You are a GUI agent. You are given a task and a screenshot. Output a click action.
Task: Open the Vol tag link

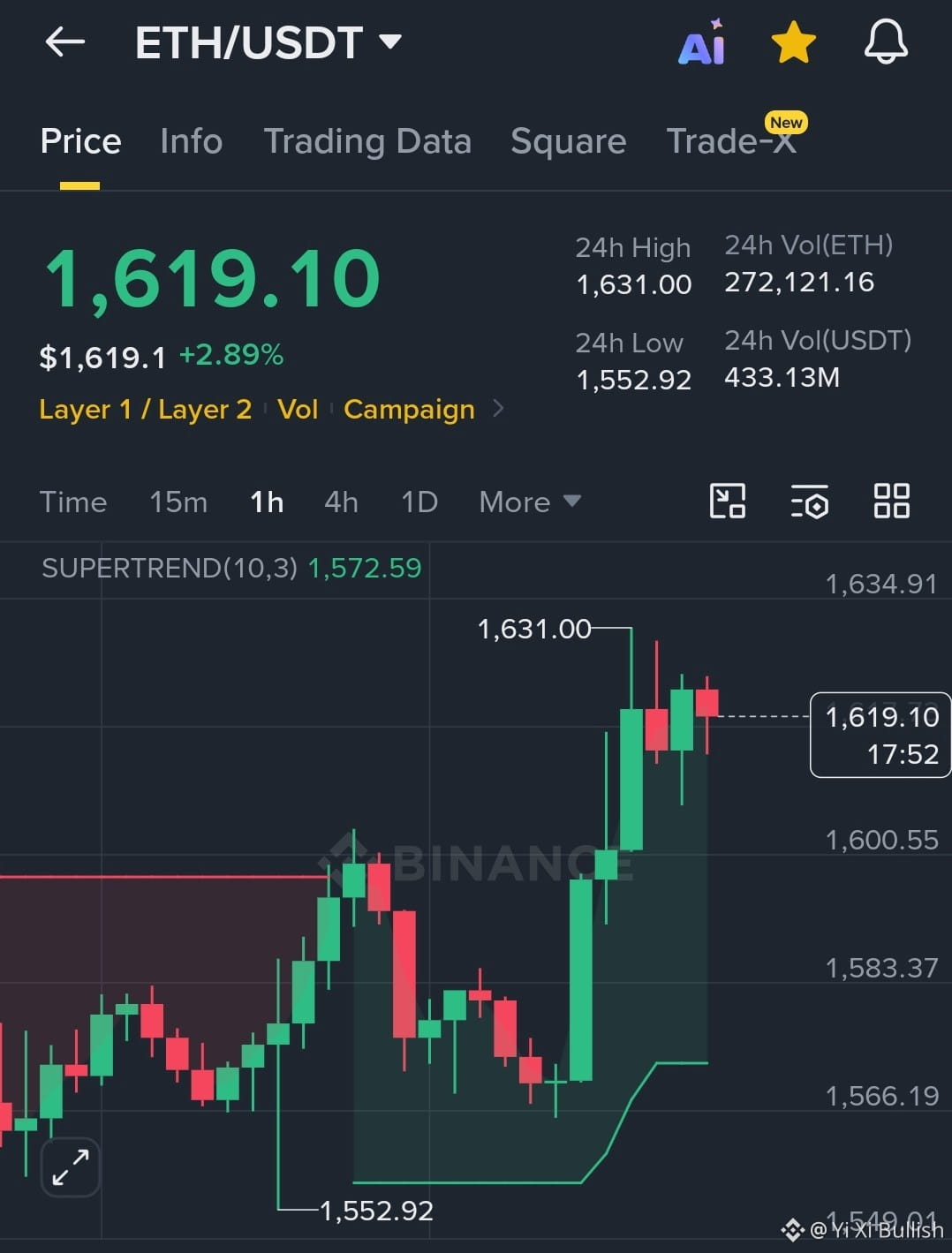(x=298, y=410)
